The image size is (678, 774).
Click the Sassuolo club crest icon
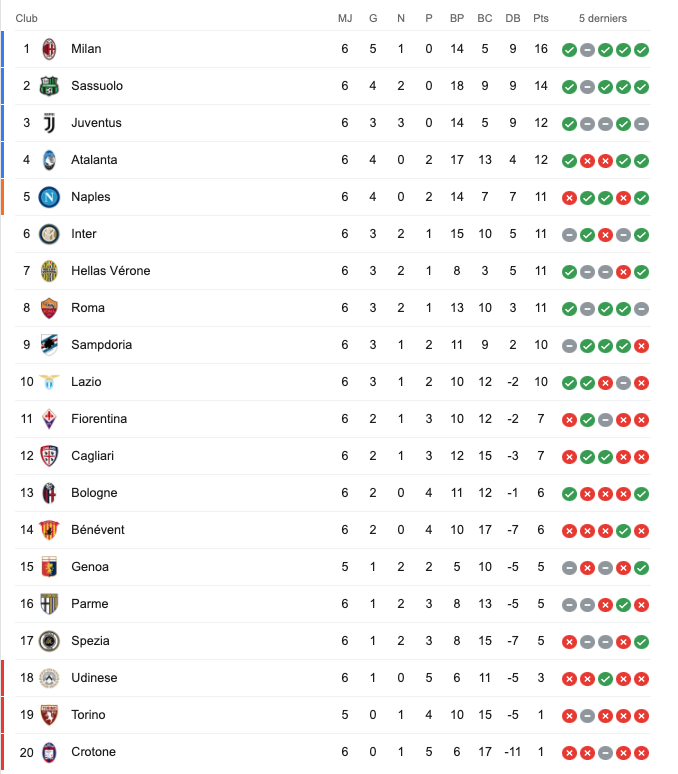coord(49,86)
